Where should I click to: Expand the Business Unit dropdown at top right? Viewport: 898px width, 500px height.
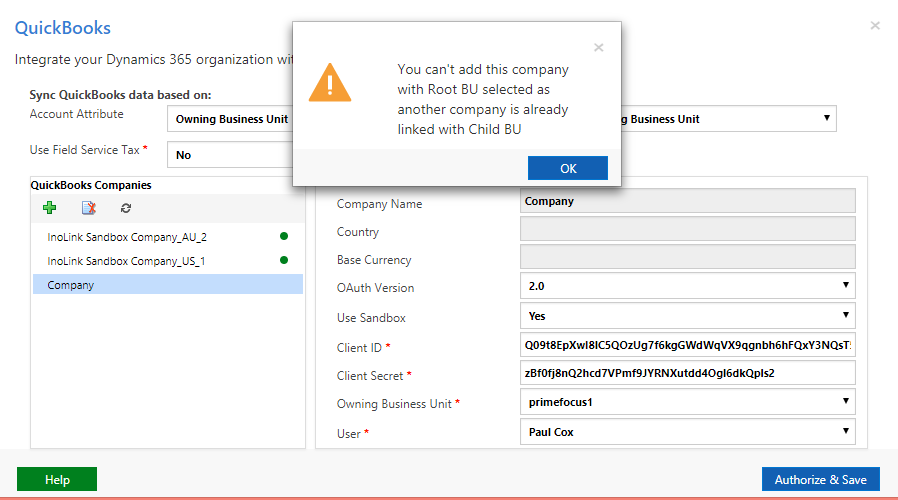click(728, 119)
